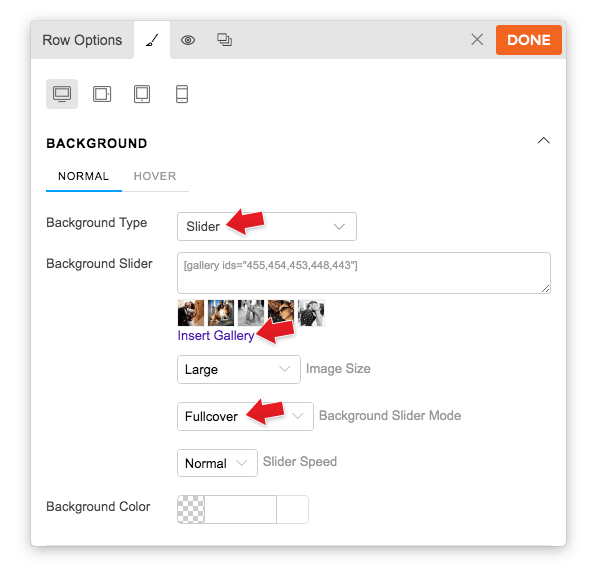Open the Styling brush tab
The width and height of the screenshot is (594, 568).
pyautogui.click(x=152, y=40)
